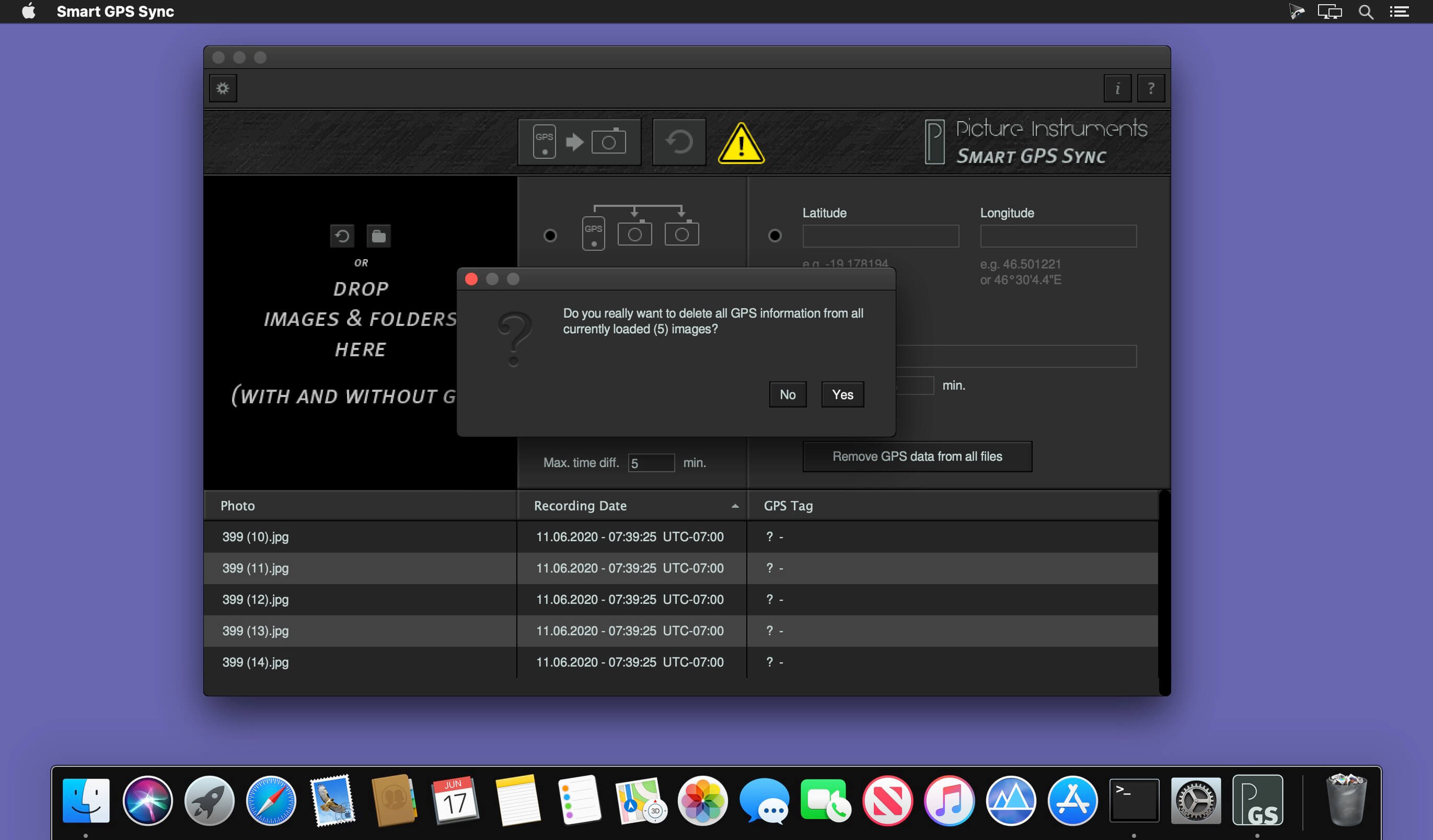Viewport: 1433px width, 840px height.
Task: Open Contacts from the Dock
Action: pyautogui.click(x=394, y=800)
